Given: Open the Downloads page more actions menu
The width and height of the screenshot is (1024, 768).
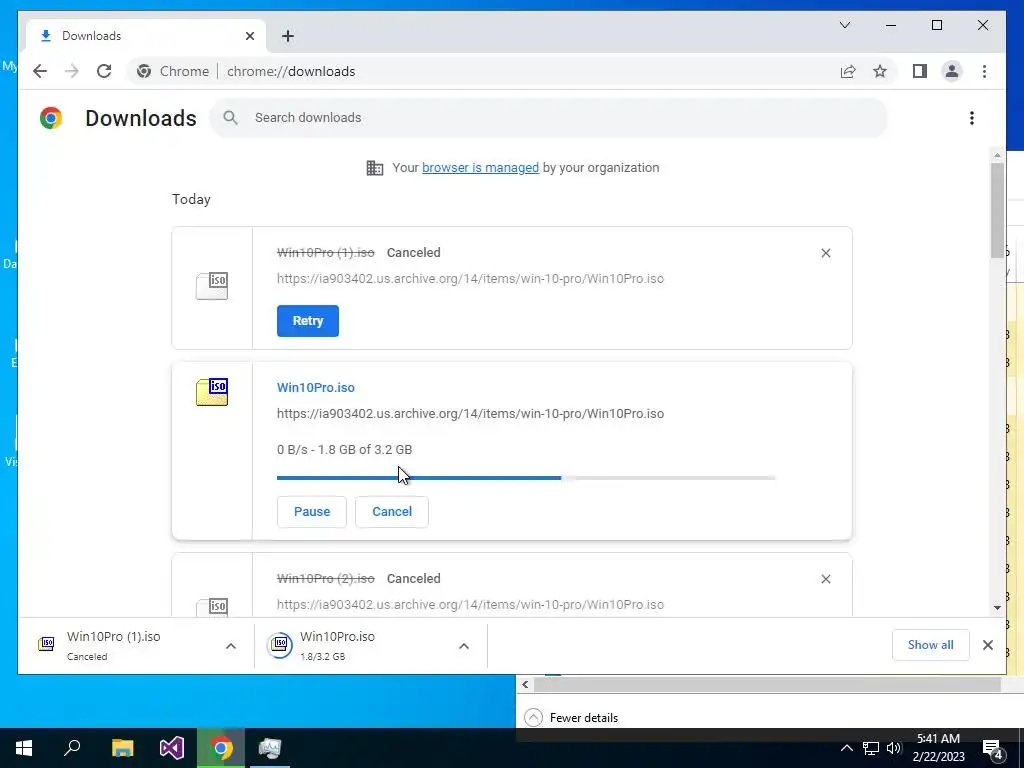Looking at the screenshot, I should click(972, 118).
